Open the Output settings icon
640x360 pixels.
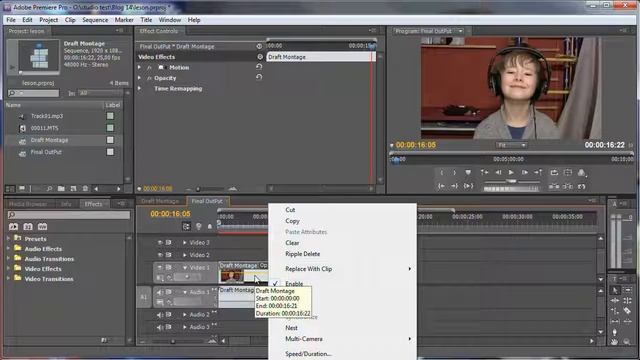point(582,173)
